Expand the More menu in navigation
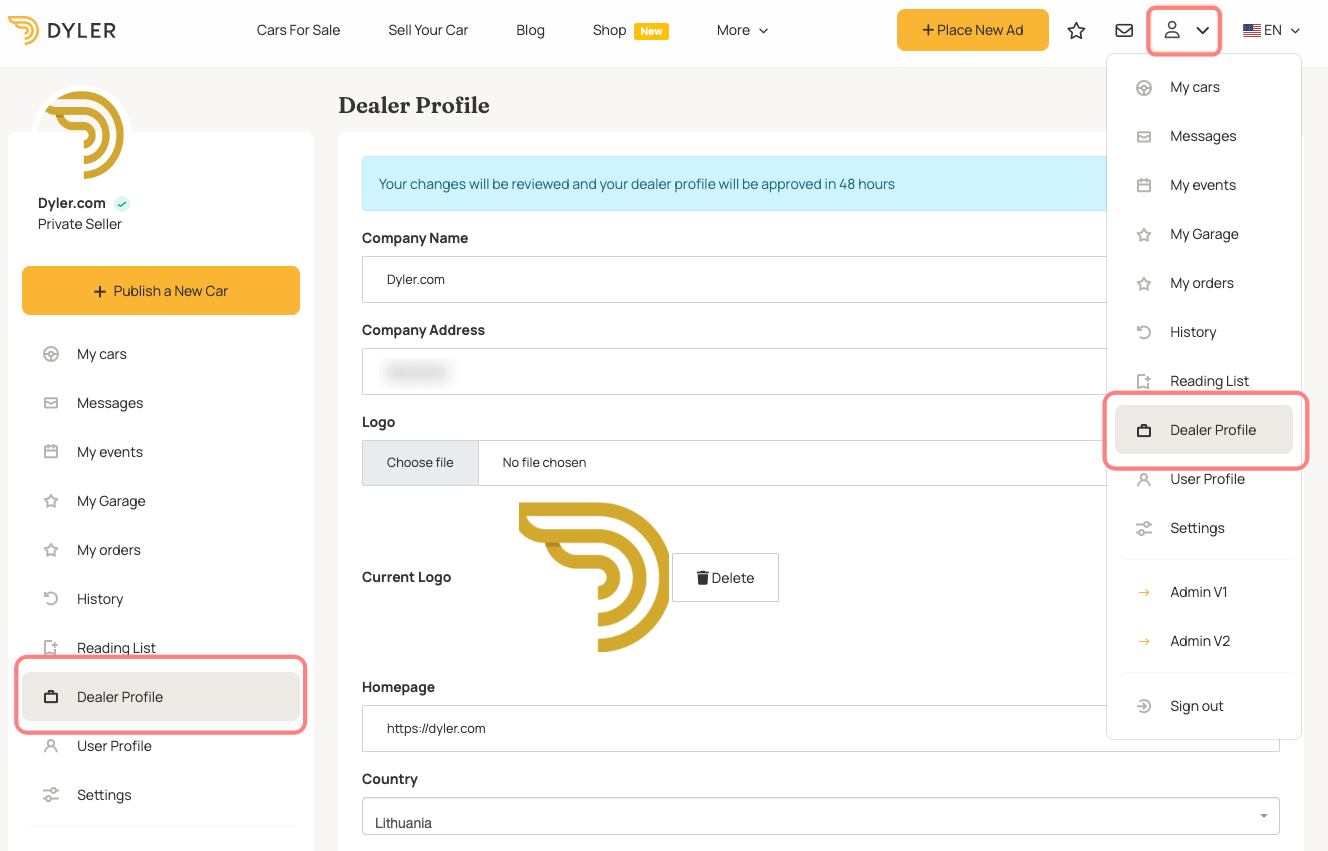The image size is (1328, 851). tap(743, 30)
